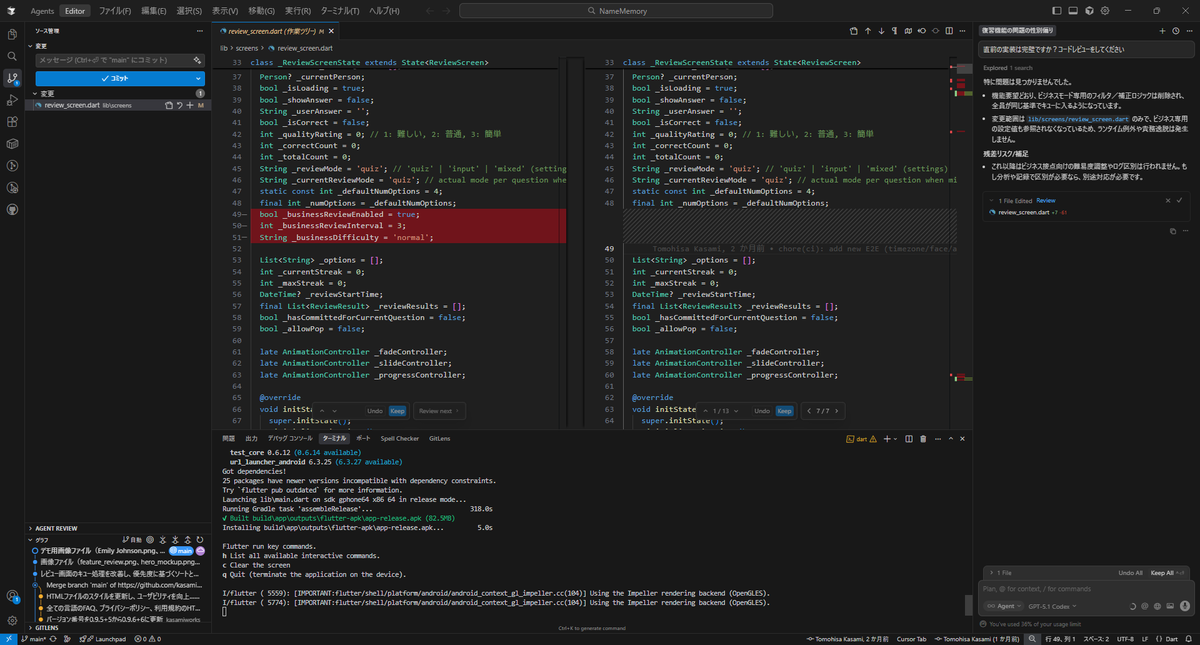The image size is (1200, 645).
Task: Stage changes for review_screen.dart with plus icon
Action: coord(190,105)
